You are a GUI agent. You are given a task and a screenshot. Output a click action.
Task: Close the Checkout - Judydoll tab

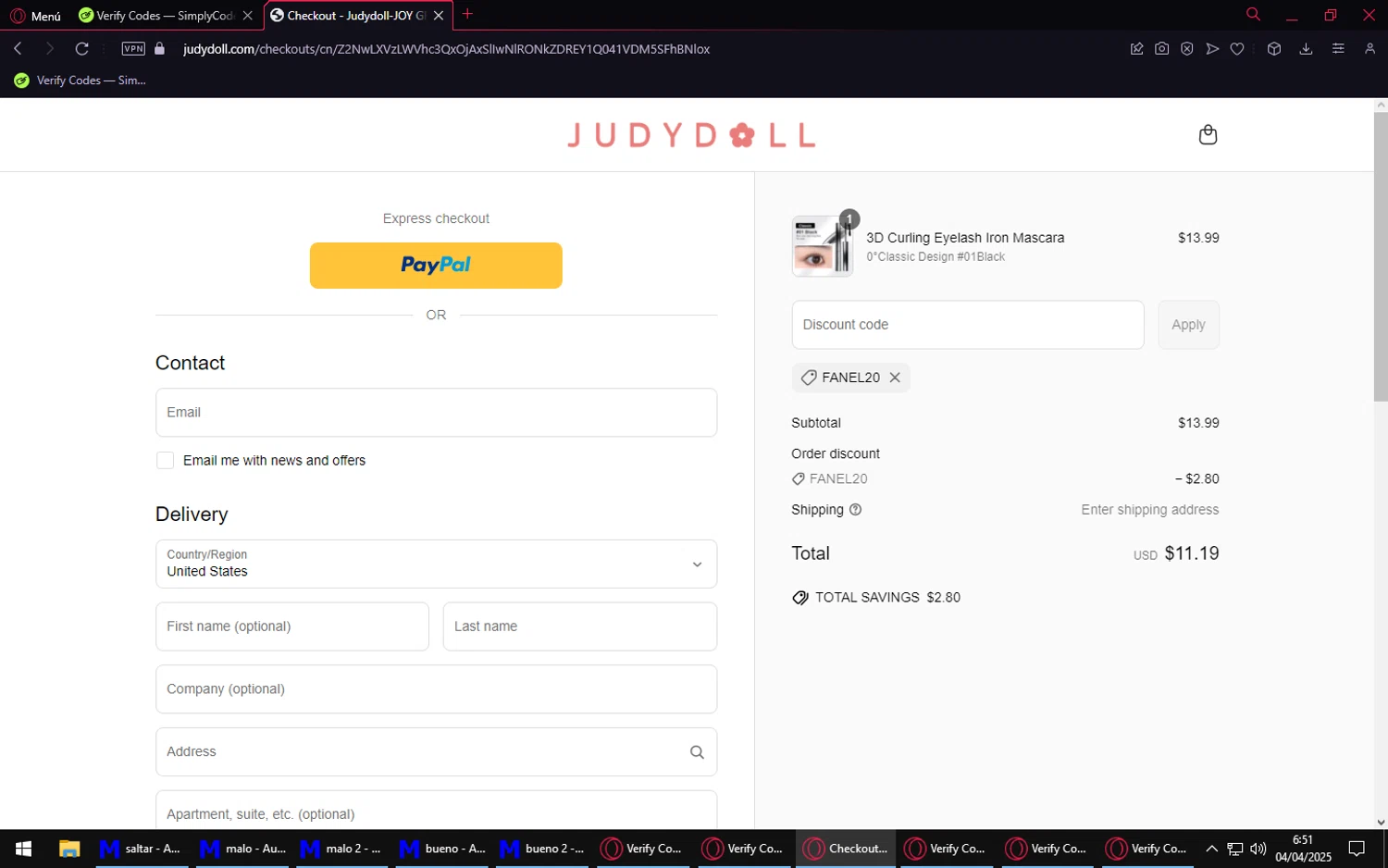coord(439,16)
